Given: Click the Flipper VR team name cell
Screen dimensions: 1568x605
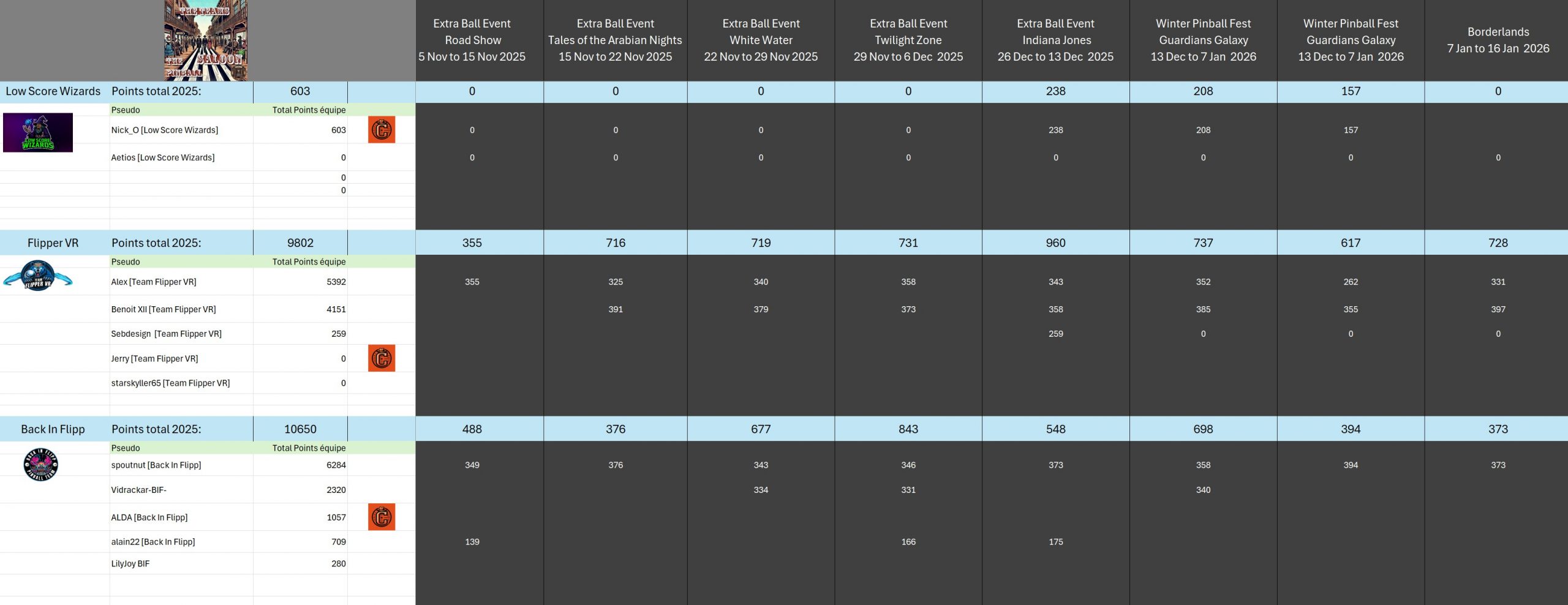Looking at the screenshot, I should (53, 242).
